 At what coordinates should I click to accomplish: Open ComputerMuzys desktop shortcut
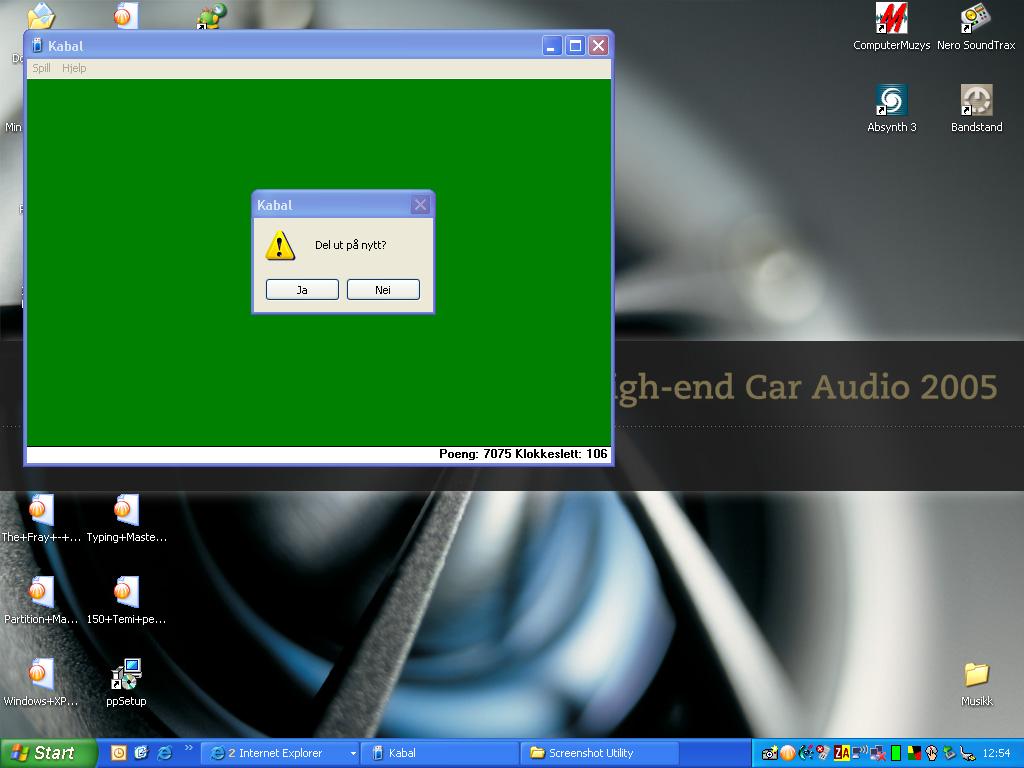(x=891, y=26)
